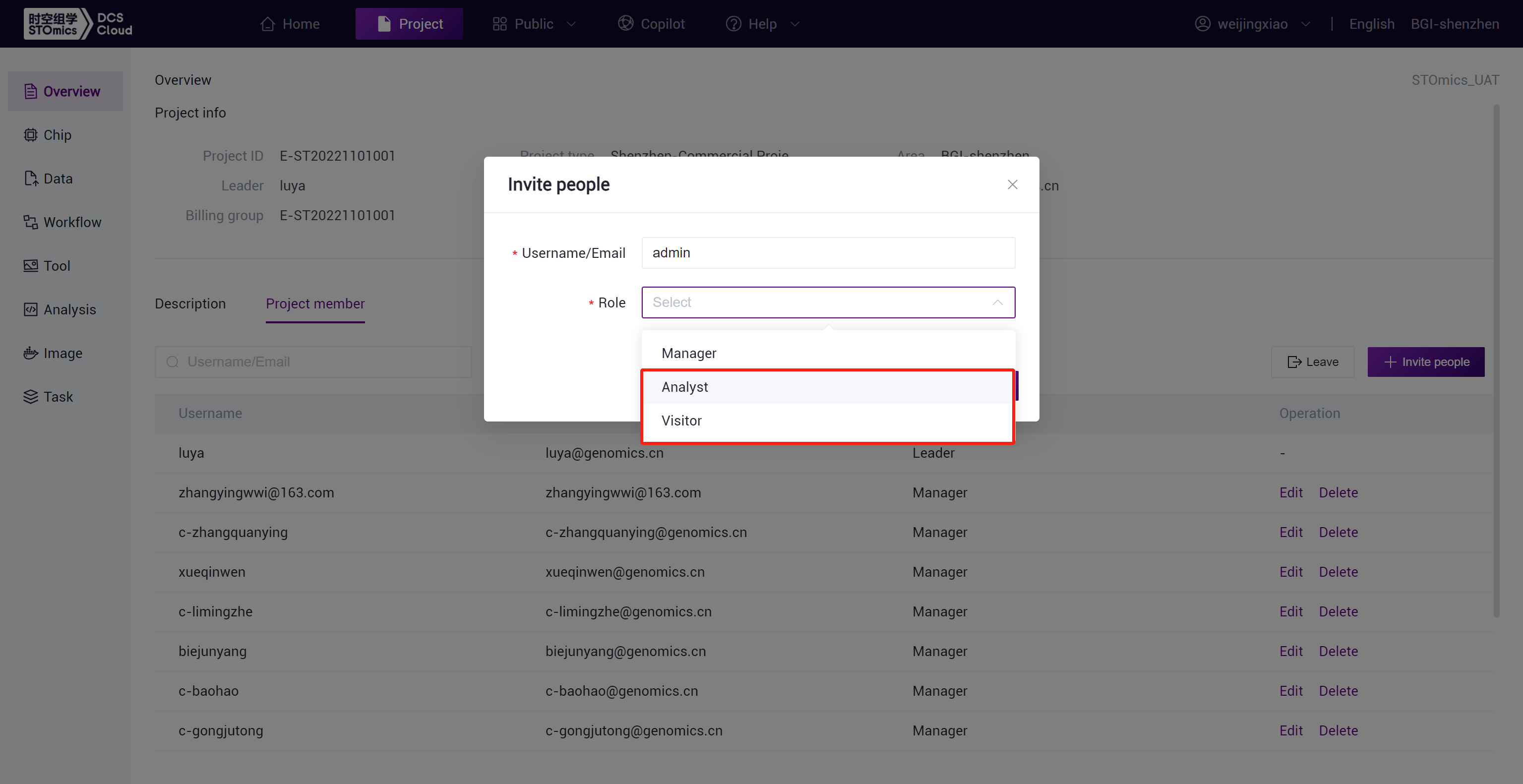The width and height of the screenshot is (1523, 784).
Task: Click the Username/Email field containing admin
Action: coord(828,252)
